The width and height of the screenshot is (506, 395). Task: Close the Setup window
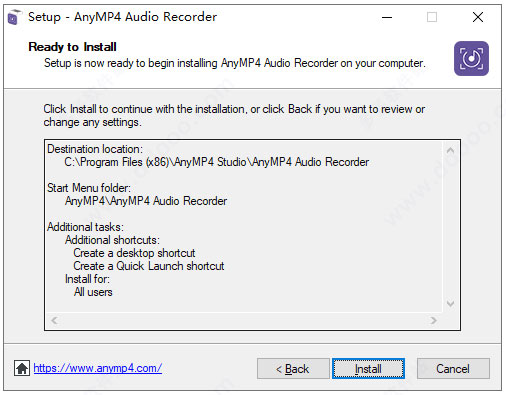coord(478,17)
